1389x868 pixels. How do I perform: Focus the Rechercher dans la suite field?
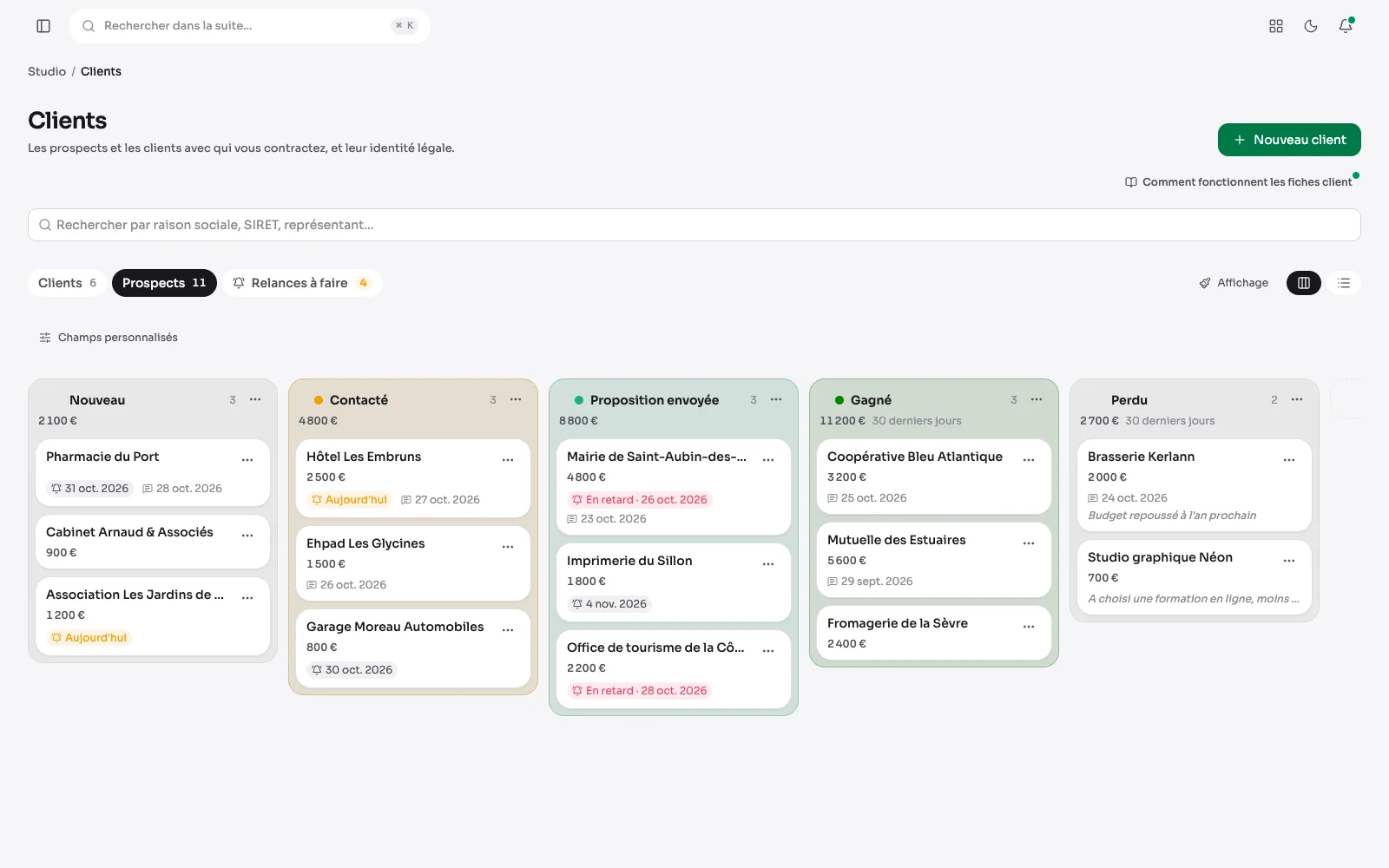coord(250,26)
